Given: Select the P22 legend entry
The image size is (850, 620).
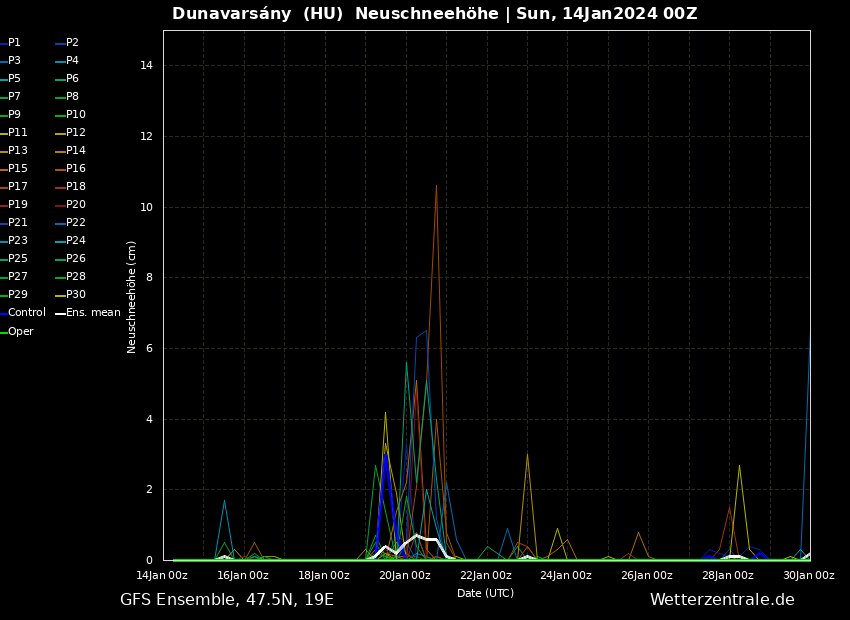Looking at the screenshot, I should coord(75,223).
